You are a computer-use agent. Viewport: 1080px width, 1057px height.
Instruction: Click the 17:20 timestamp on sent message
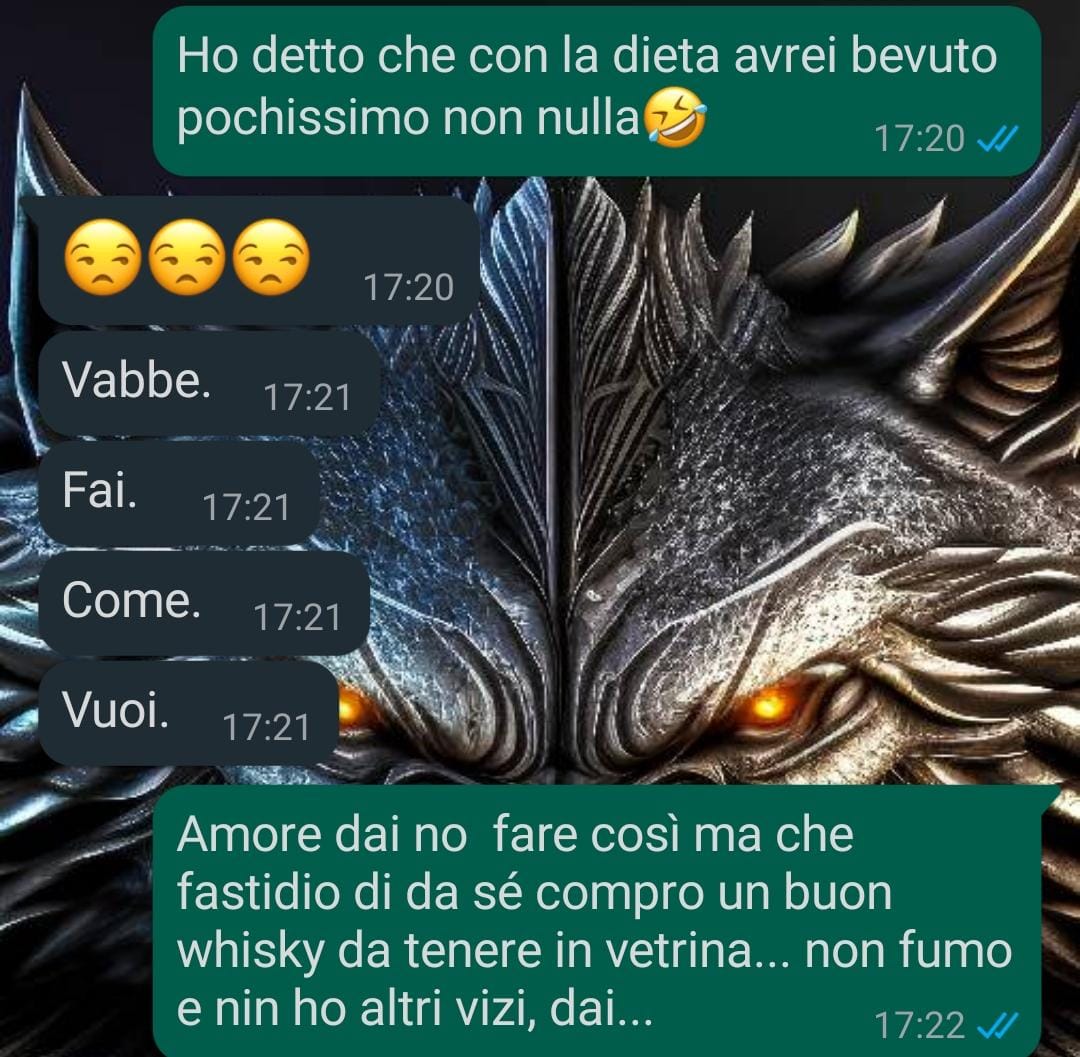[x=920, y=139]
